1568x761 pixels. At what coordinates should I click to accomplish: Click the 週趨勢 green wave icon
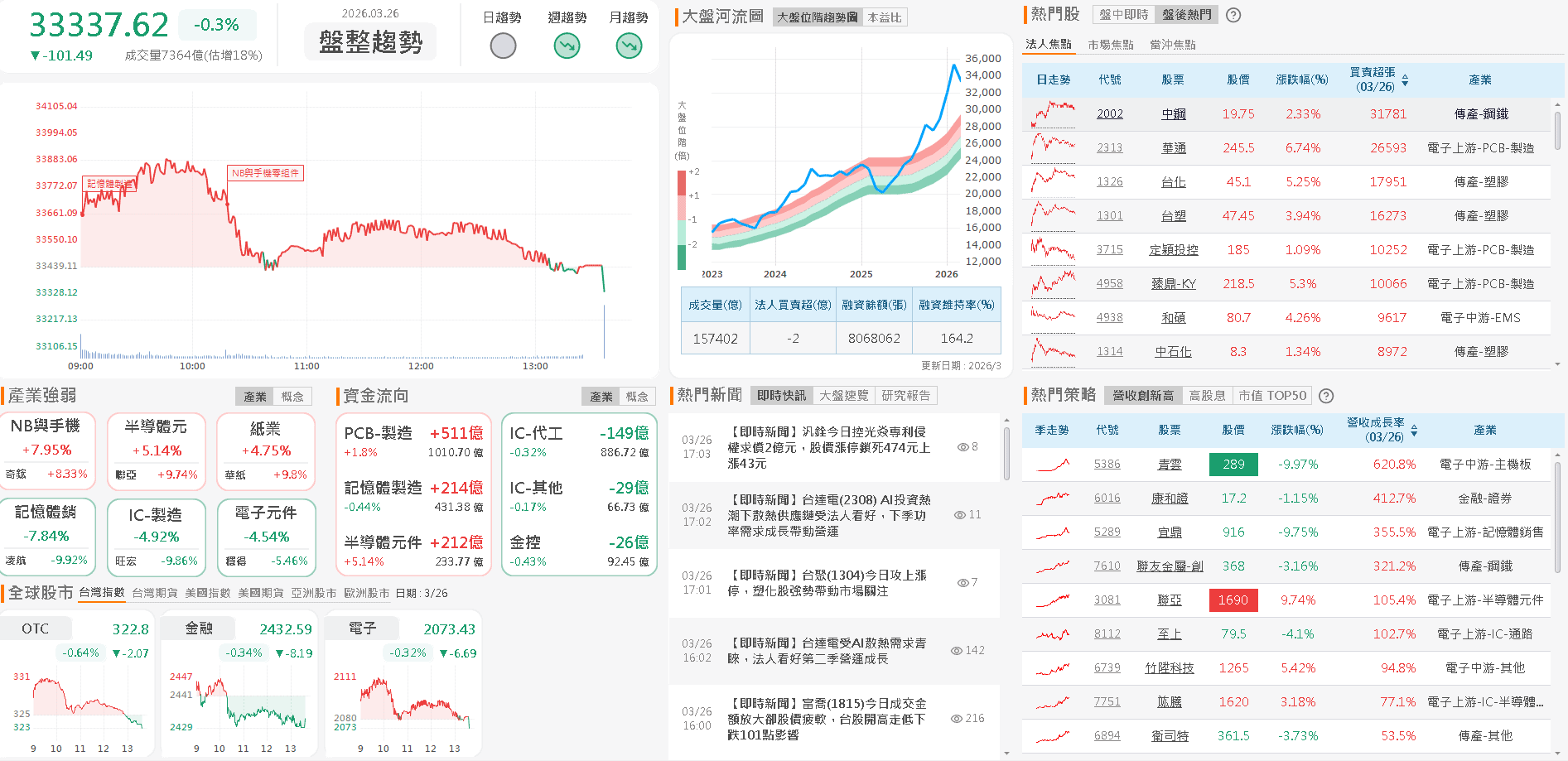click(x=567, y=46)
